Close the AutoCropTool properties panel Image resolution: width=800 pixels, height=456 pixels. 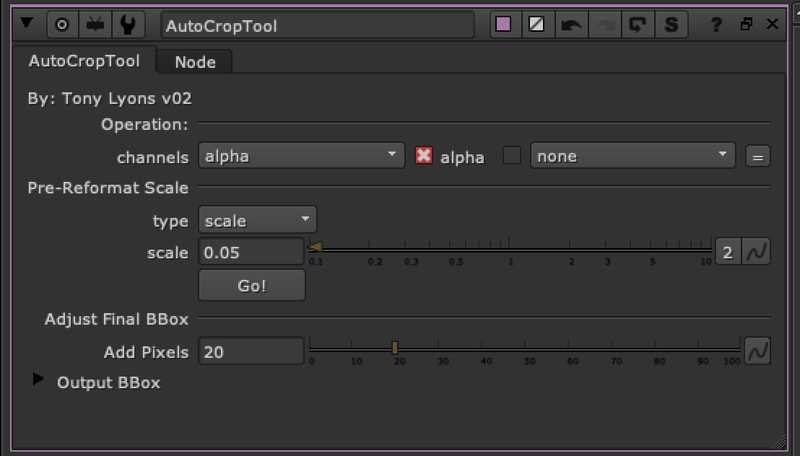772,24
